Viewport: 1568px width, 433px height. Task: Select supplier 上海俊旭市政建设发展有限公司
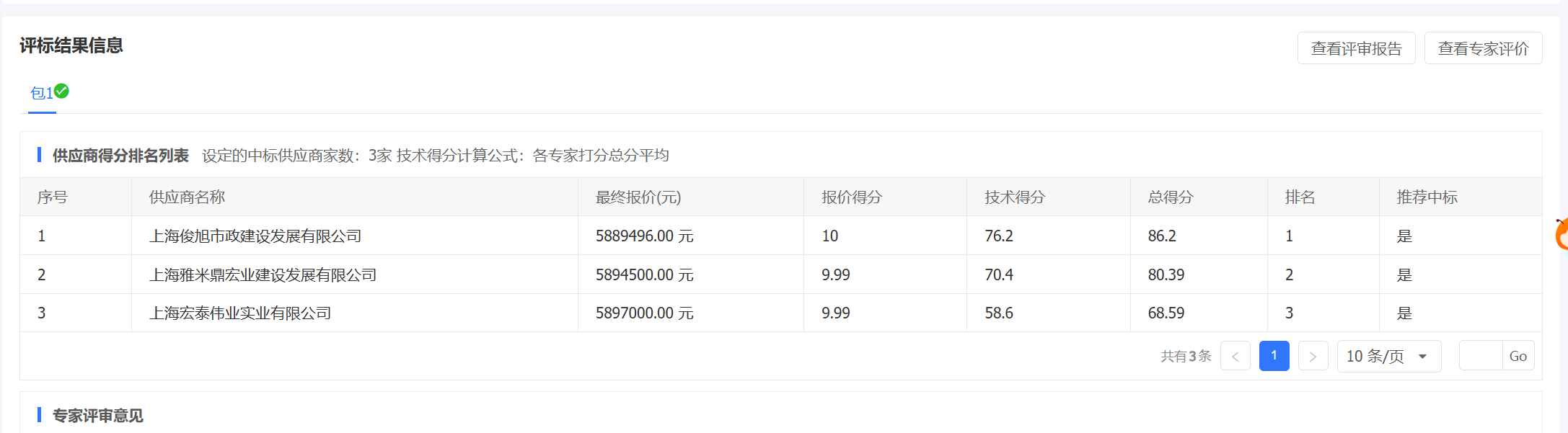point(255,236)
